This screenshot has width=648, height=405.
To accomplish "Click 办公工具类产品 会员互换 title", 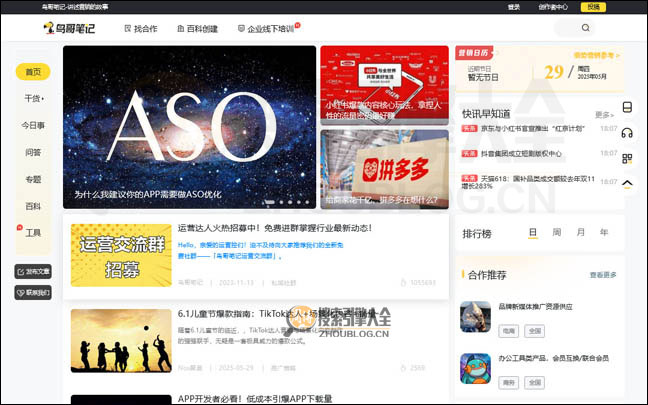I will point(553,358).
